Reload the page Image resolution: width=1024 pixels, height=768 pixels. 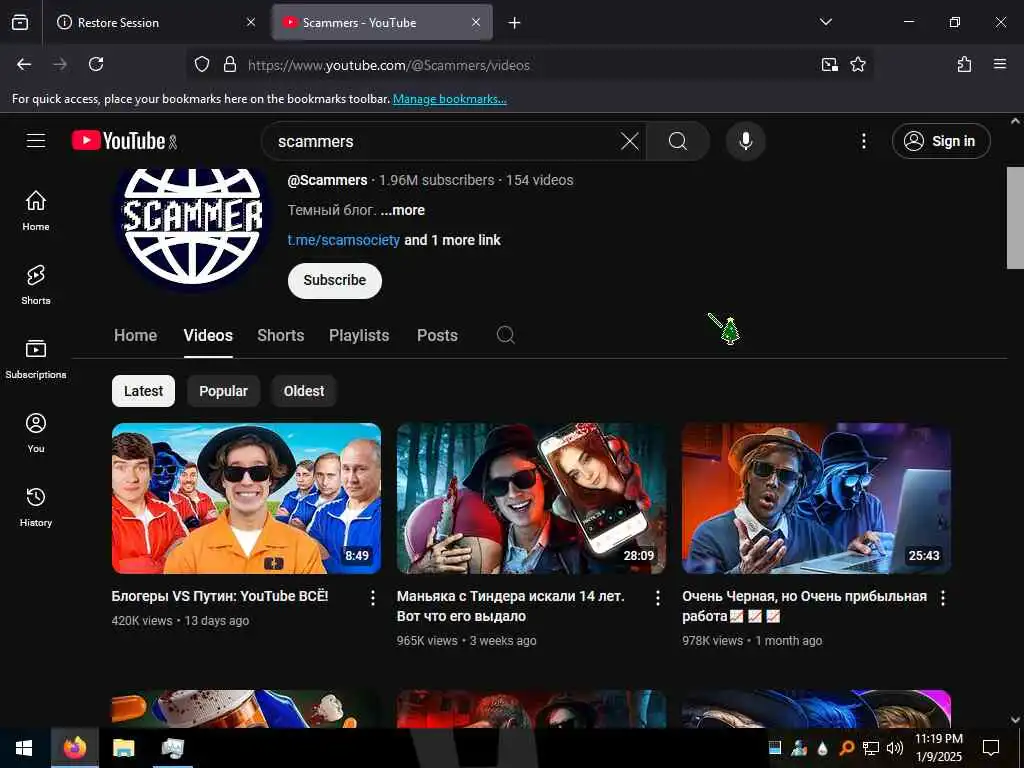96,64
